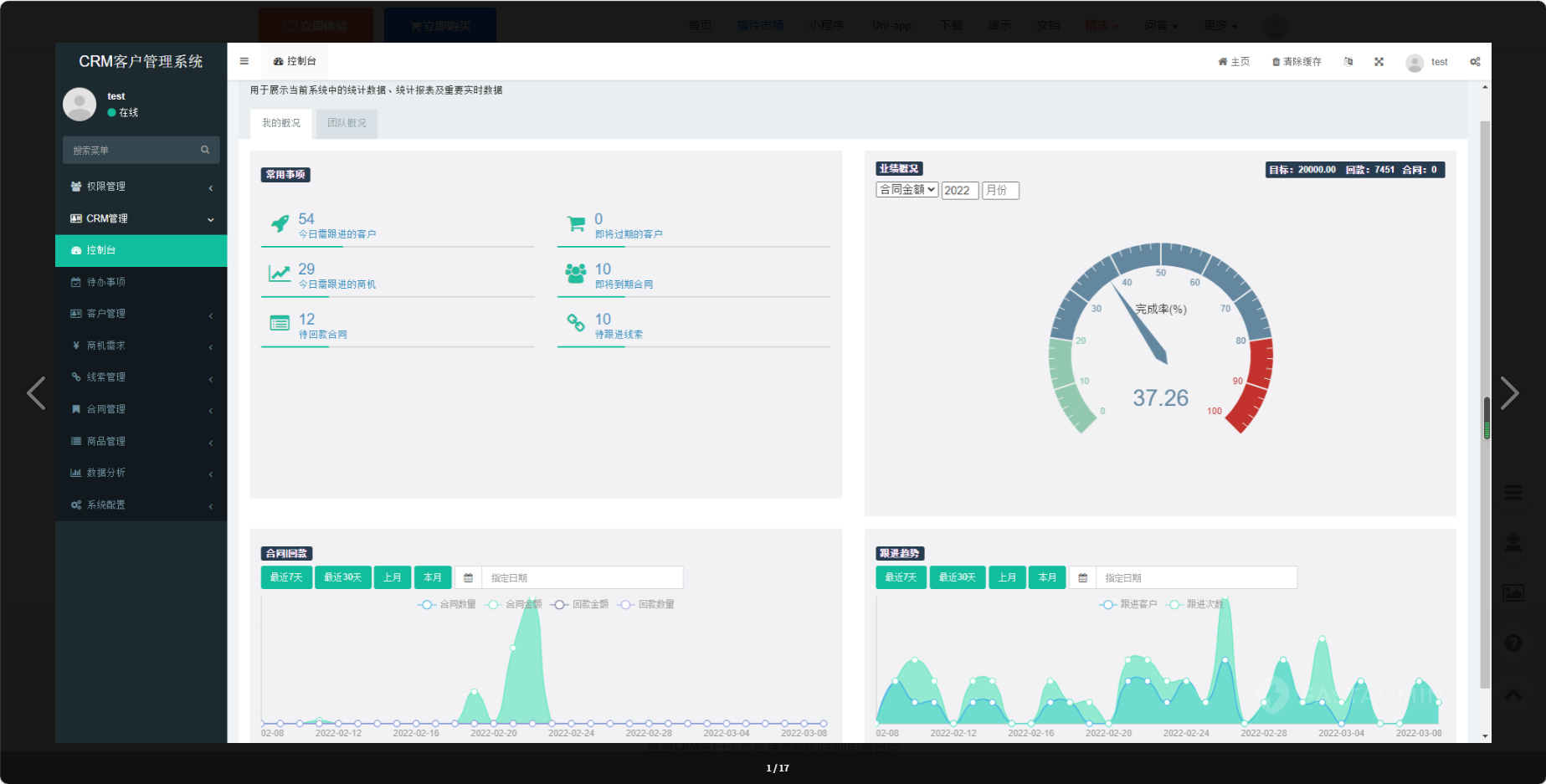Click the page vertical scrollbar thumb

pyautogui.click(x=1487, y=418)
